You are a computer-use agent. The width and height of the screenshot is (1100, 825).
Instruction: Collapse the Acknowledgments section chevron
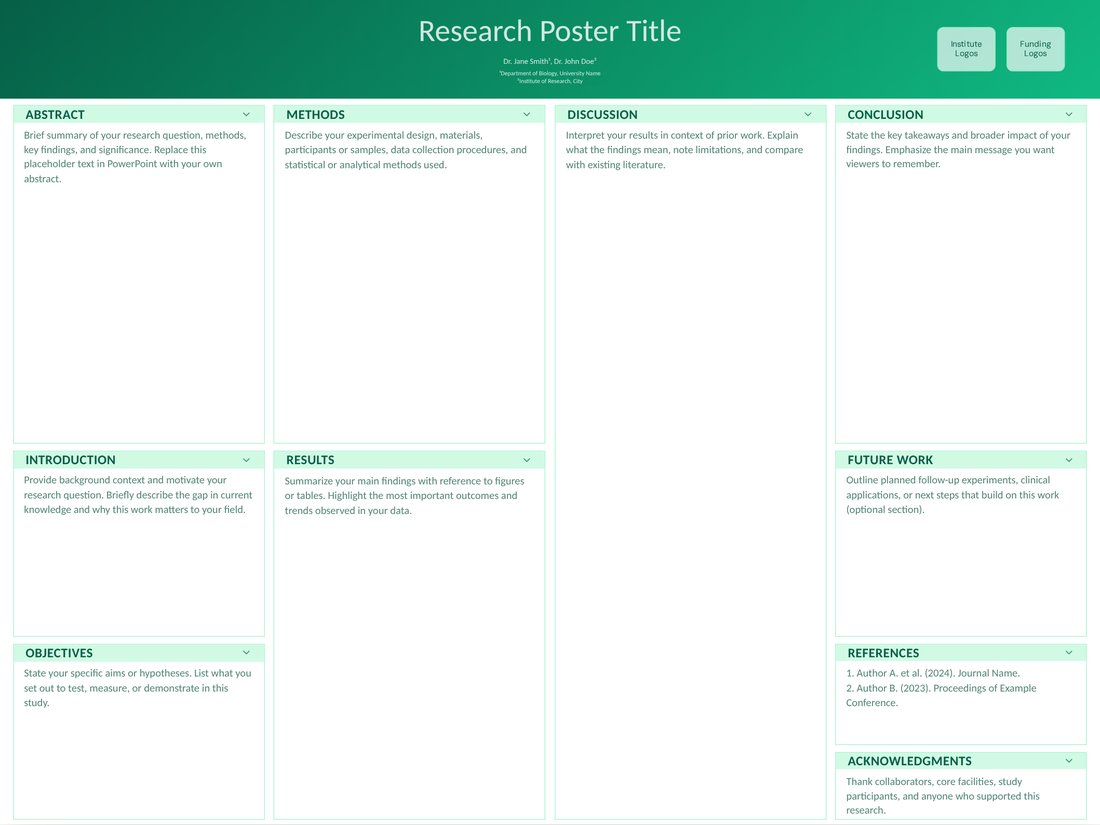(1069, 760)
